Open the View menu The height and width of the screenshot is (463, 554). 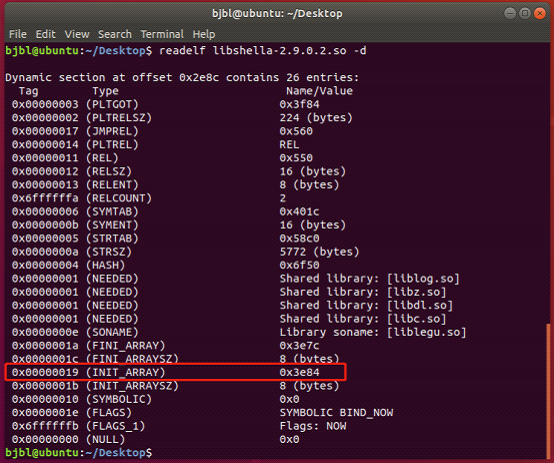click(x=77, y=34)
